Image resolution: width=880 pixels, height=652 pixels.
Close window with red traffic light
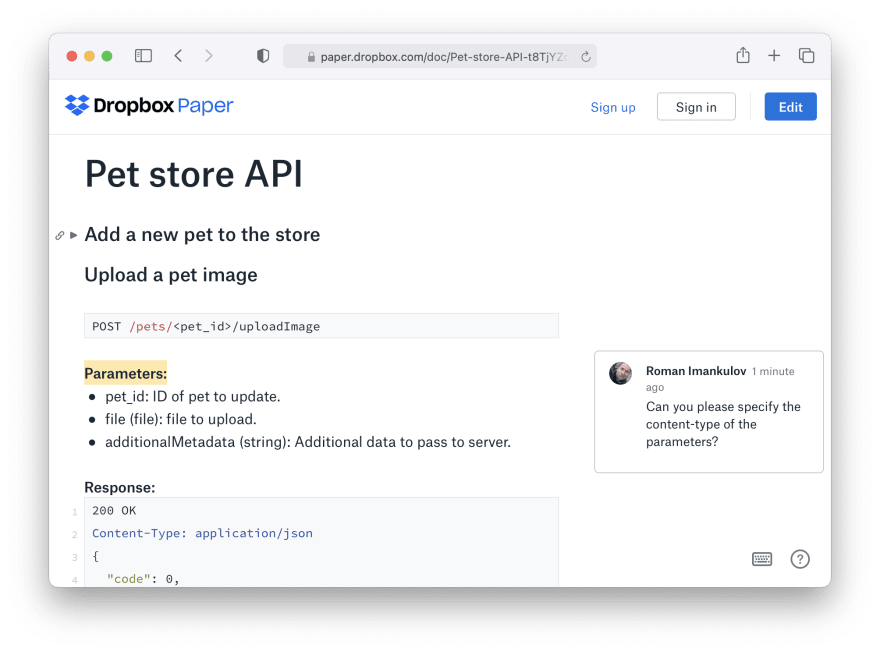pyautogui.click(x=71, y=56)
